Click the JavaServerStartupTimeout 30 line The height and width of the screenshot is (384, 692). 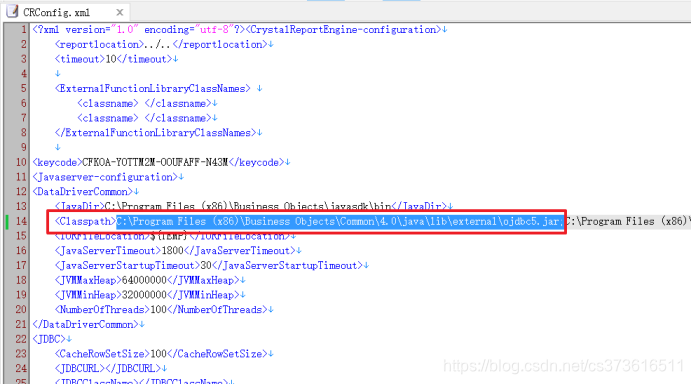(209, 266)
